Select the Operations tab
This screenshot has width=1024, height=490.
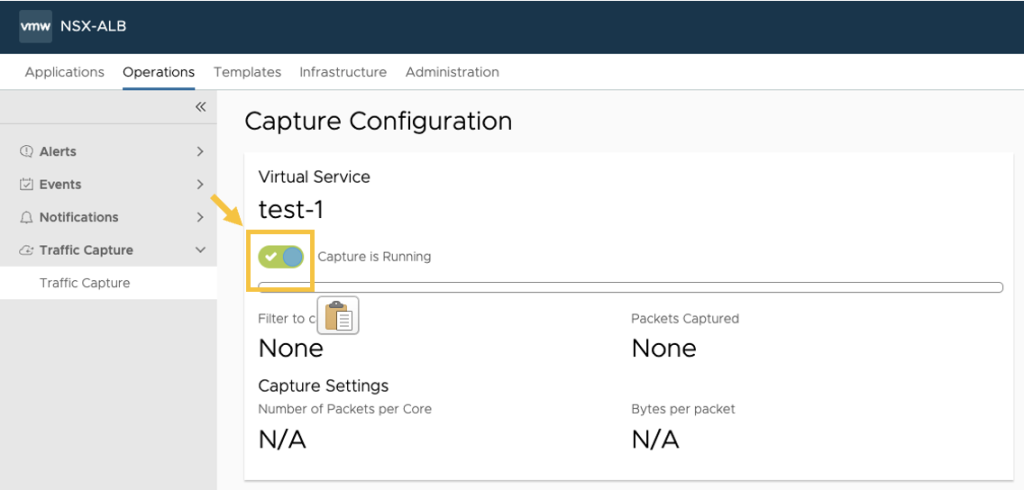pyautogui.click(x=158, y=72)
